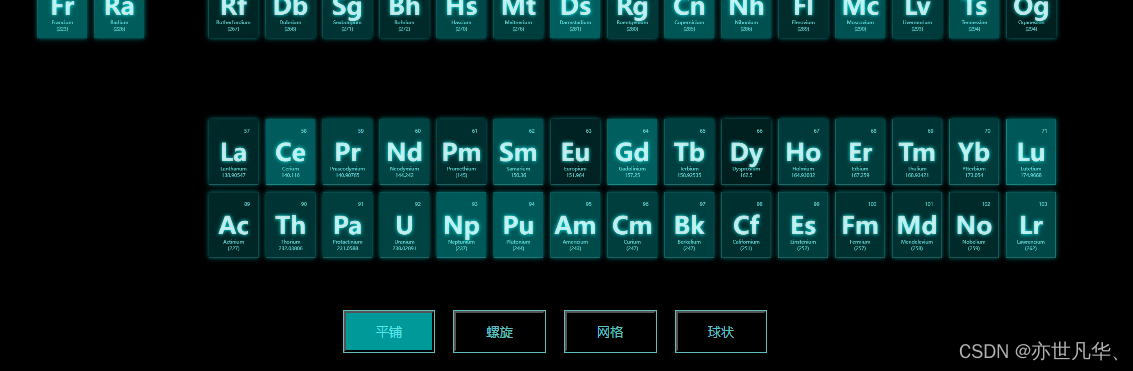Viewport: 1133px width, 371px height.
Task: Choose the Pu Plutonium card
Action: click(518, 225)
